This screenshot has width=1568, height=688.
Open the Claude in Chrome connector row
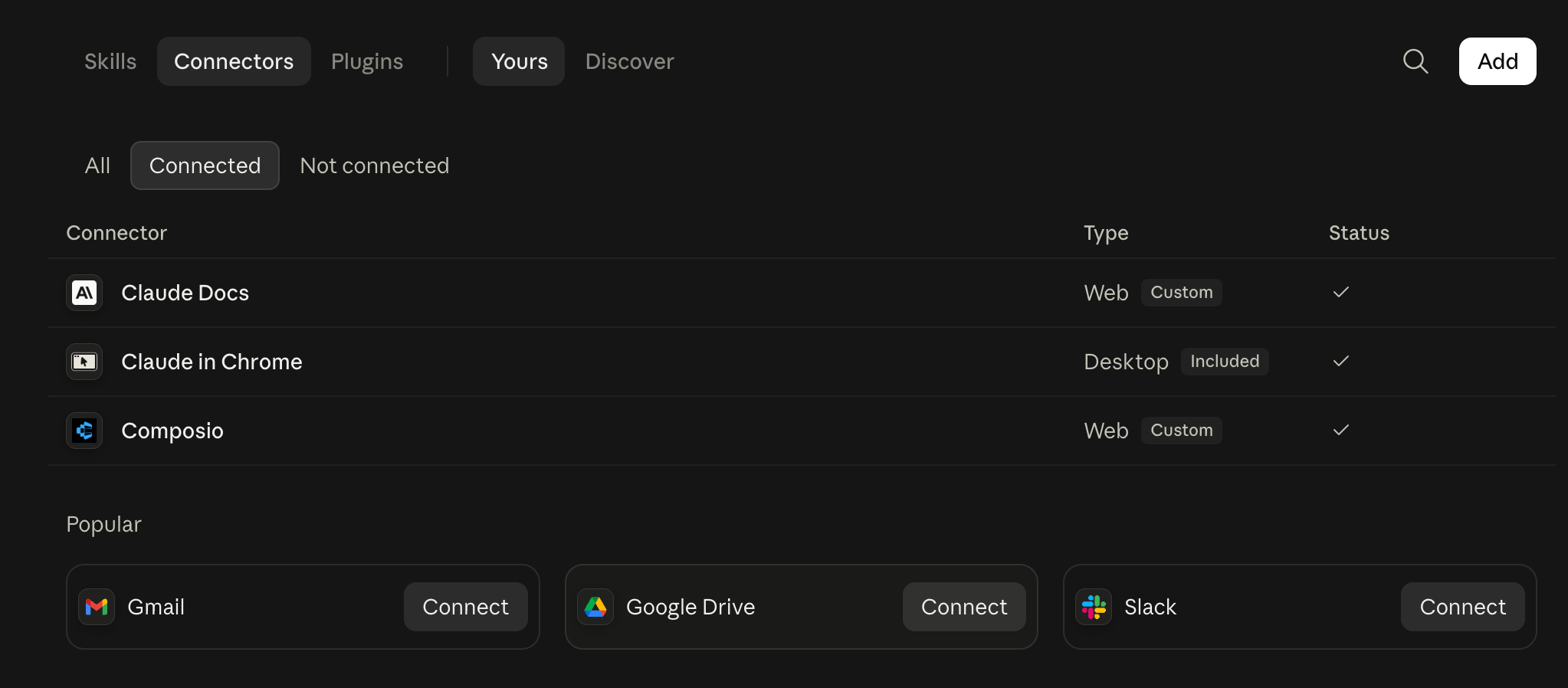(801, 362)
